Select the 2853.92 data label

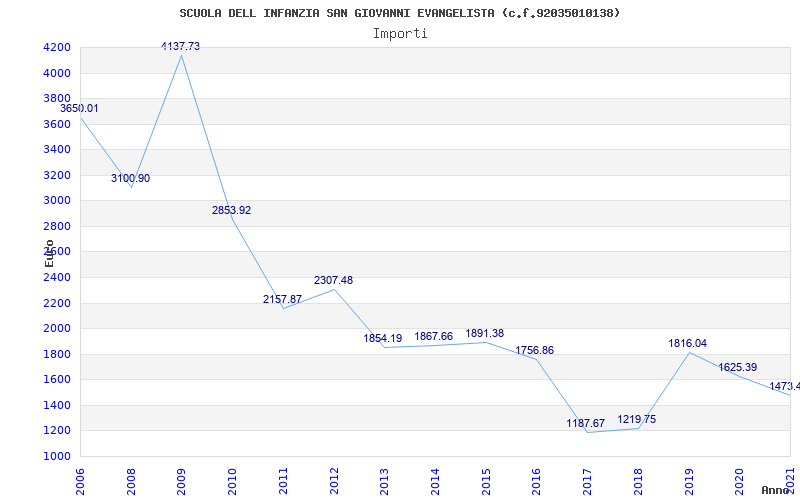coord(232,210)
